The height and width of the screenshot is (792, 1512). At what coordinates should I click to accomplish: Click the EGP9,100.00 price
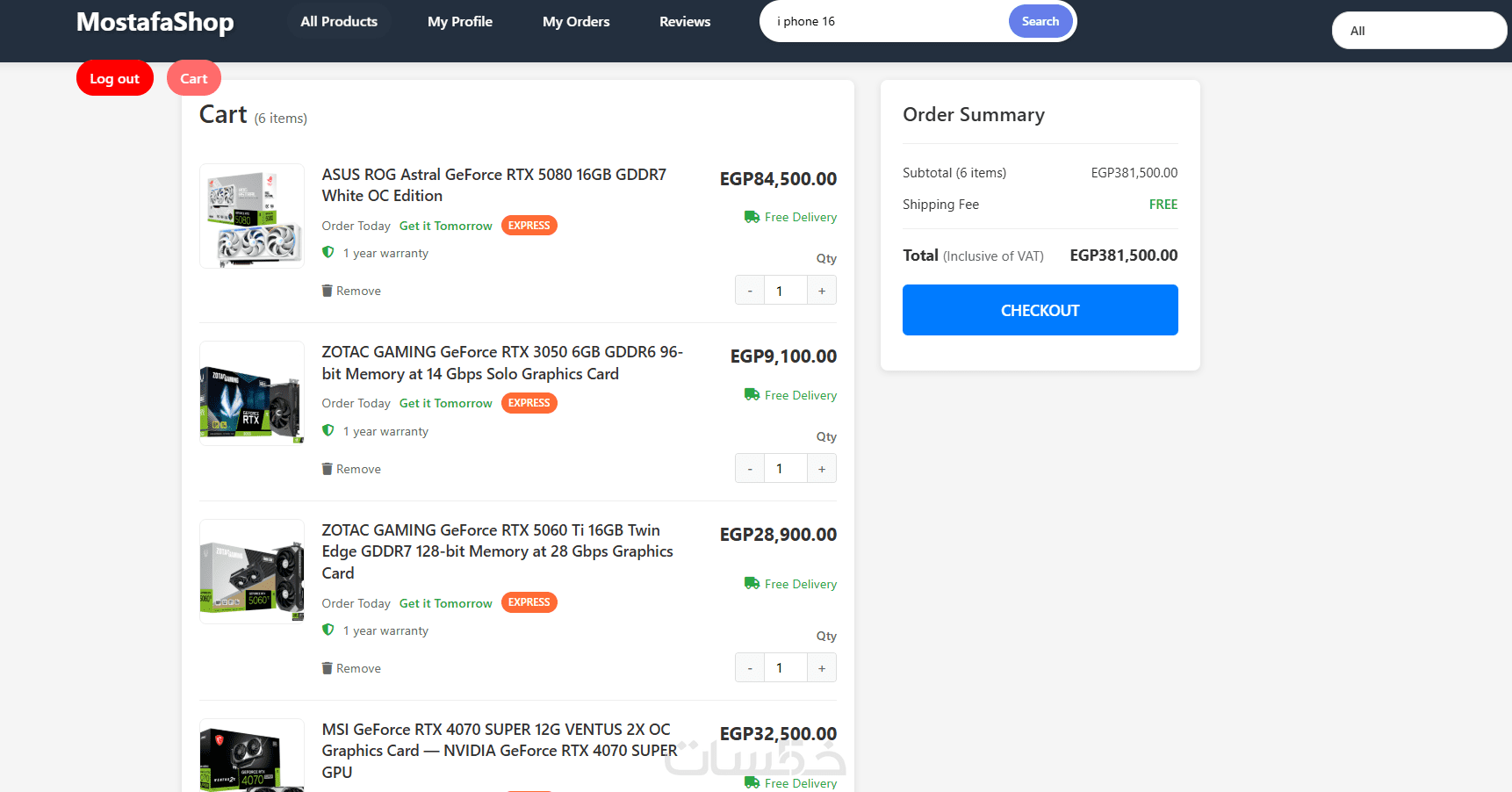[783, 356]
